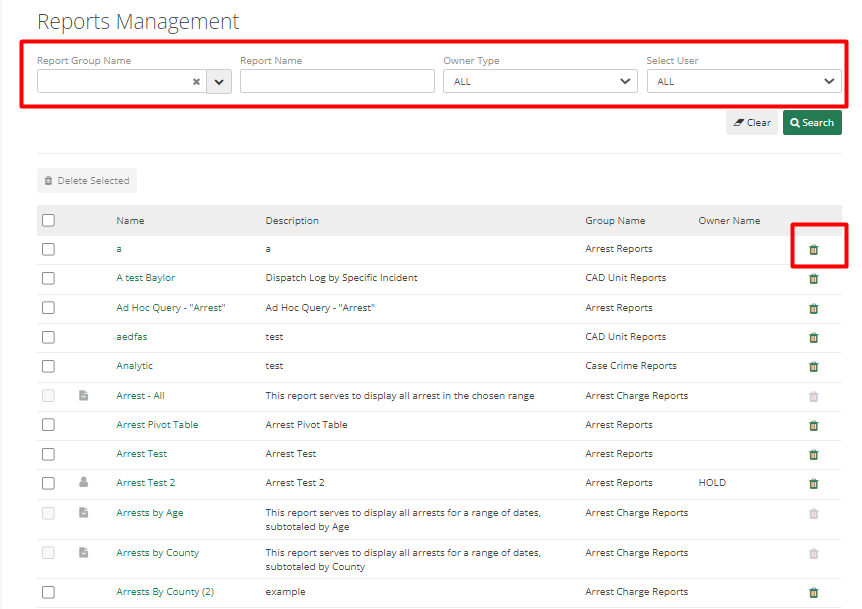This screenshot has height=609, width=862.
Task: Click trash icon for "Ad Hoc Query - Arrest"
Action: (x=813, y=308)
